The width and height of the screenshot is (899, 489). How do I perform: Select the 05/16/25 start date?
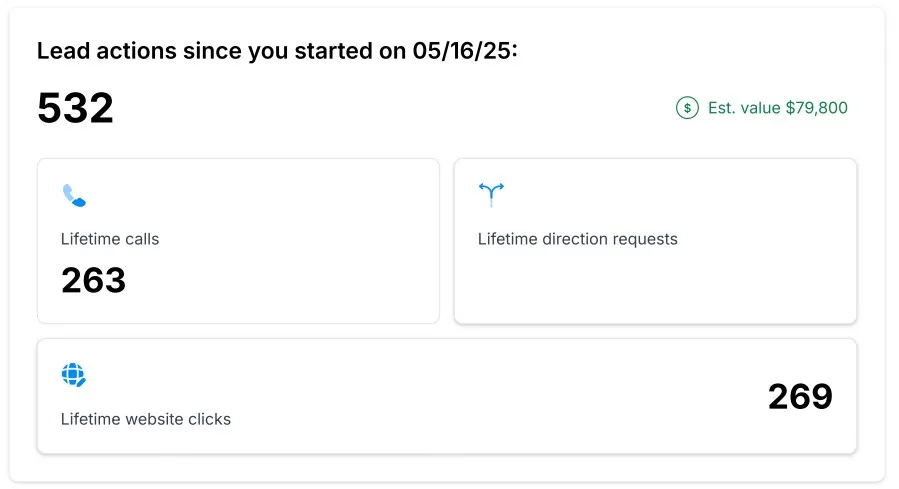464,51
